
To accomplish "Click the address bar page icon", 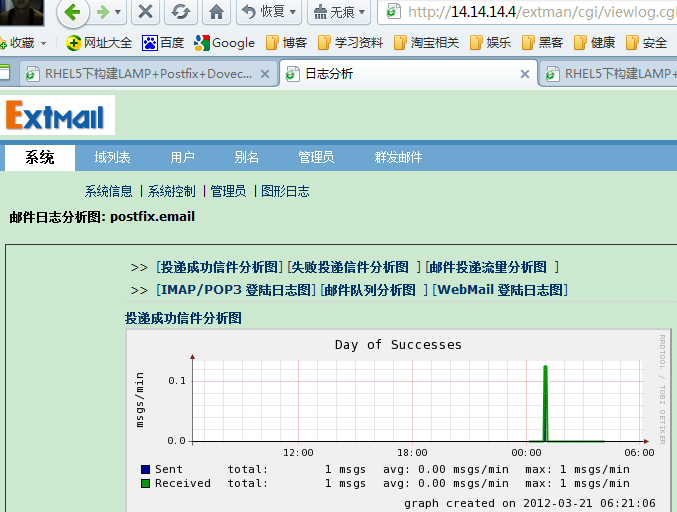I will 392,12.
